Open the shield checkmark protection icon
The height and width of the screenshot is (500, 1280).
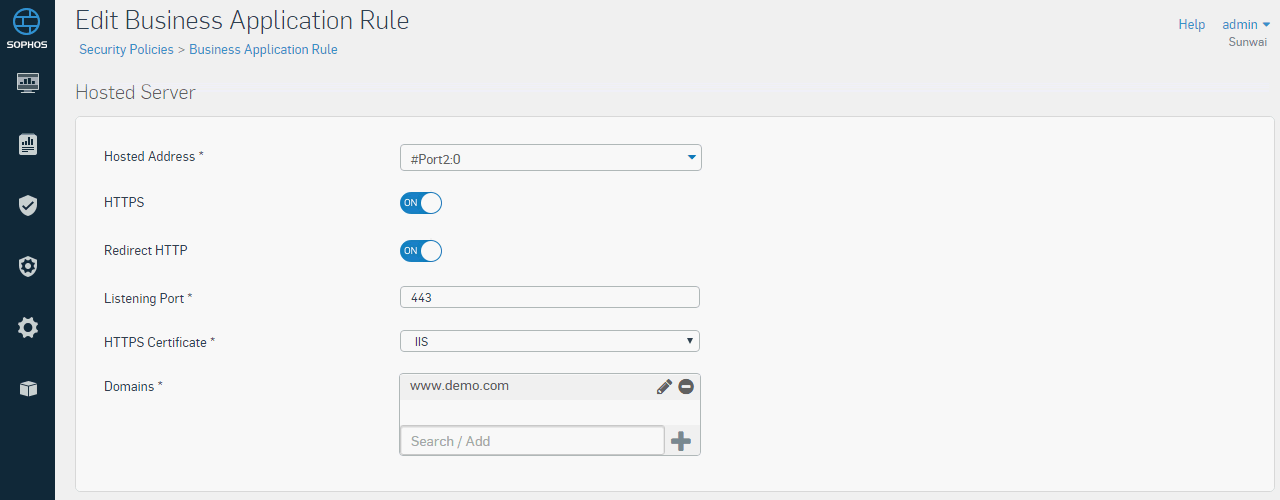[x=28, y=206]
